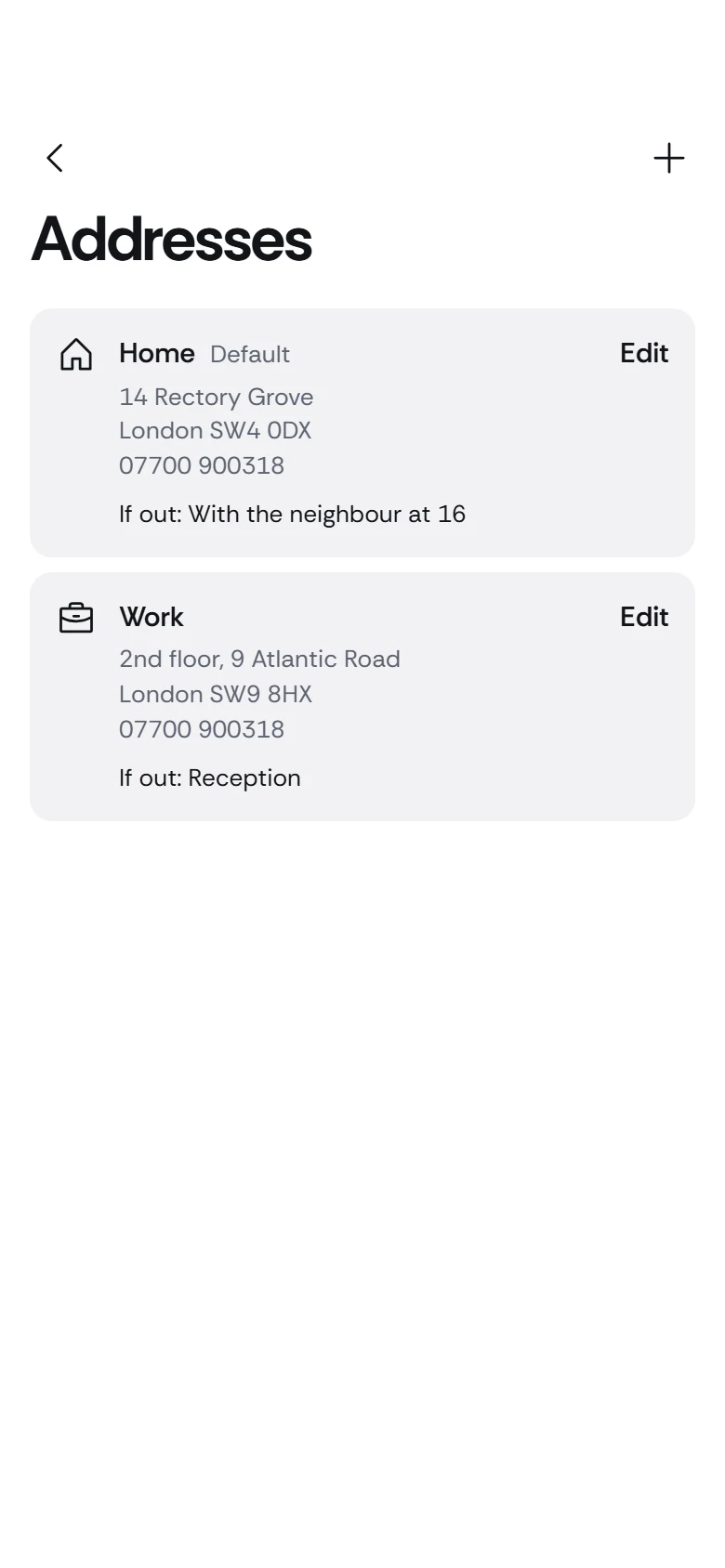Tap the 14 Rectory Grove street line
725x1568 pixels.
[217, 397]
